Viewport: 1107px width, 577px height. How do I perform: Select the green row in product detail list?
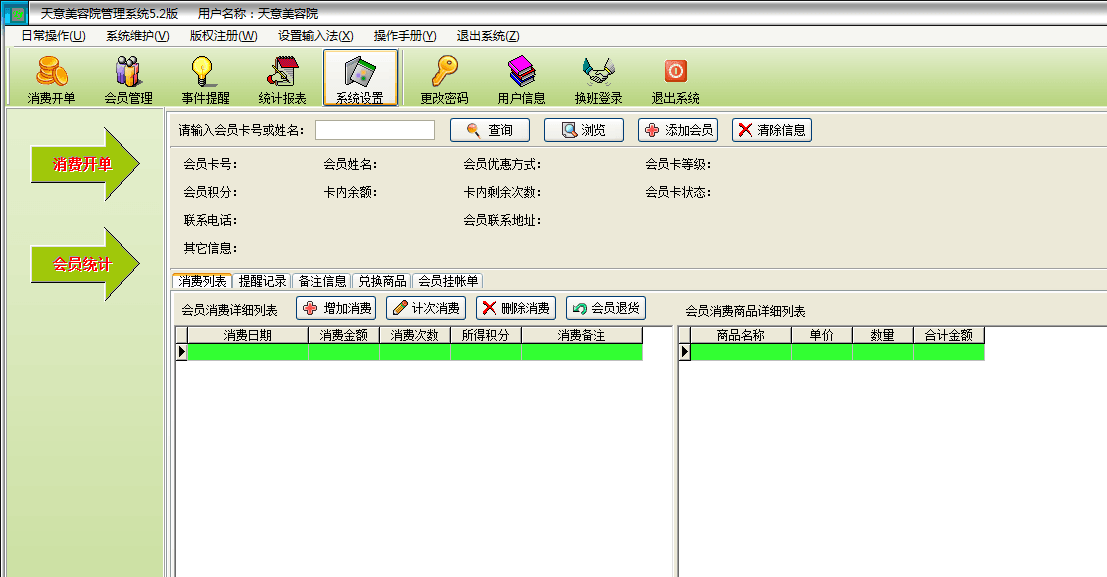pyautogui.click(x=837, y=352)
